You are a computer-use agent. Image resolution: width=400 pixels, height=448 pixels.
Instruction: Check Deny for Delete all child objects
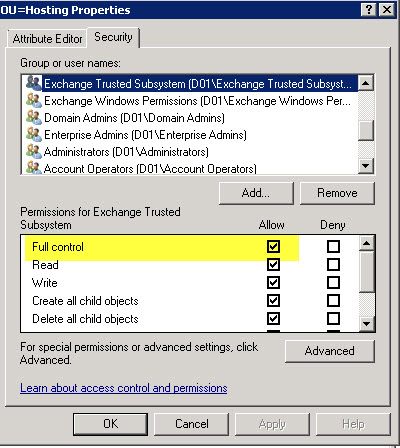(333, 319)
